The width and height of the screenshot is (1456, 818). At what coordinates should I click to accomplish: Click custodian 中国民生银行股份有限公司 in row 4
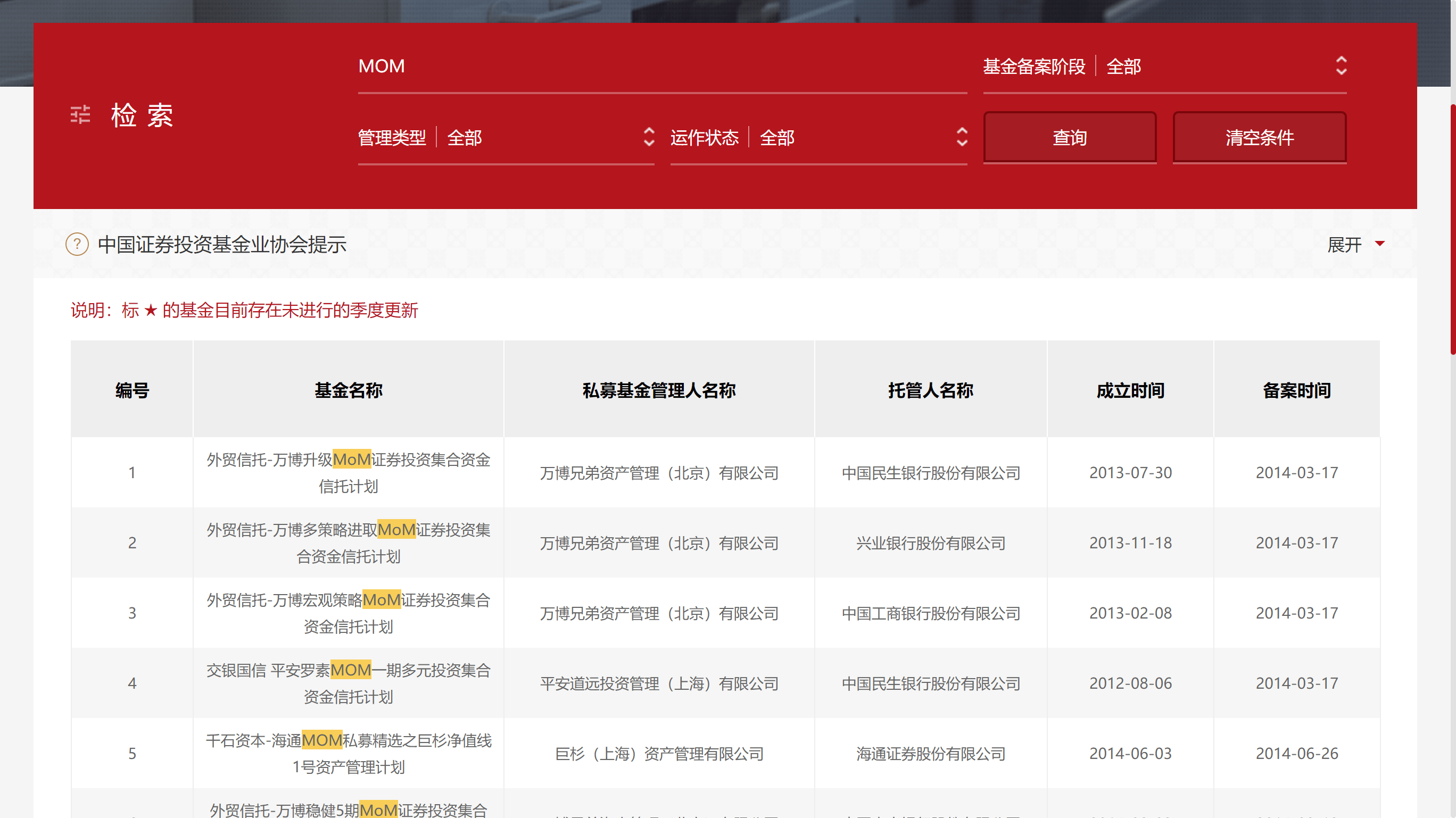[x=930, y=683]
